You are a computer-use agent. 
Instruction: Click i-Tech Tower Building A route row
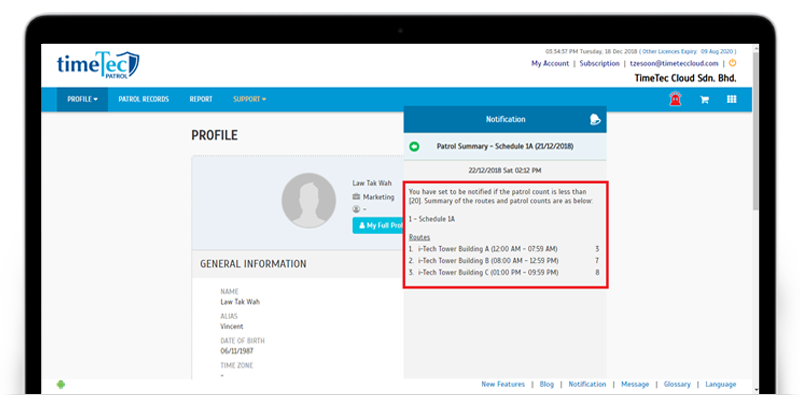coord(504,249)
